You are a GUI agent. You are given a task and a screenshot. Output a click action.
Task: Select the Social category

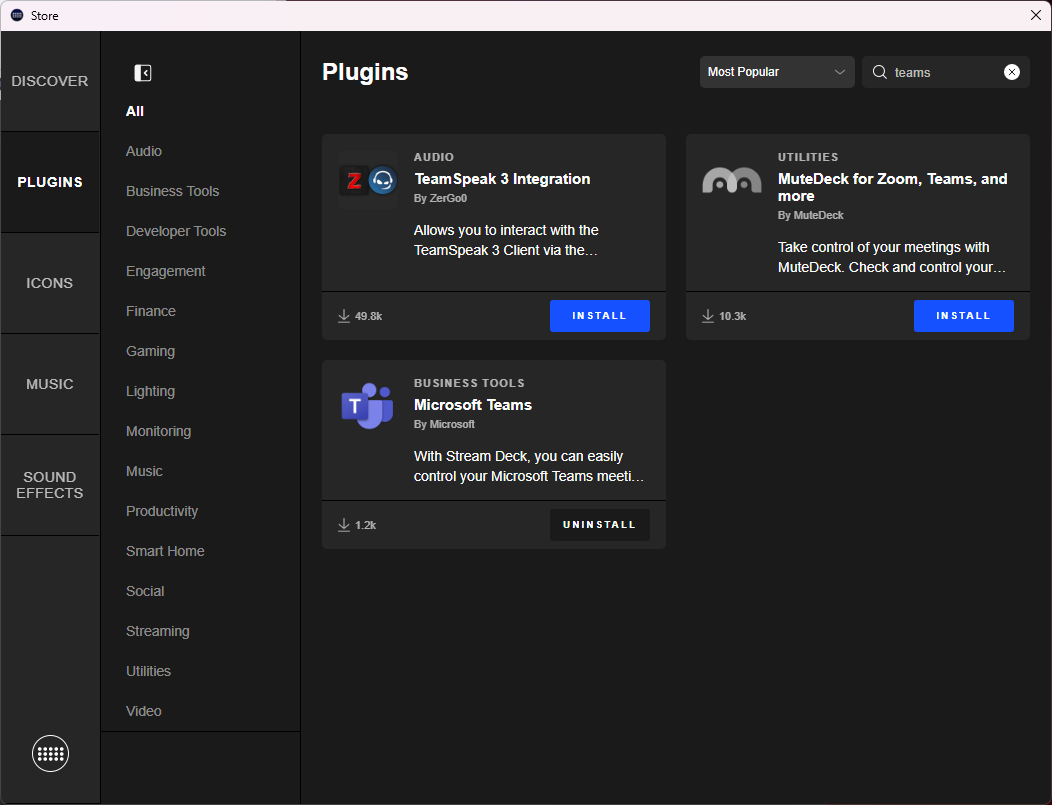pyautogui.click(x=145, y=591)
